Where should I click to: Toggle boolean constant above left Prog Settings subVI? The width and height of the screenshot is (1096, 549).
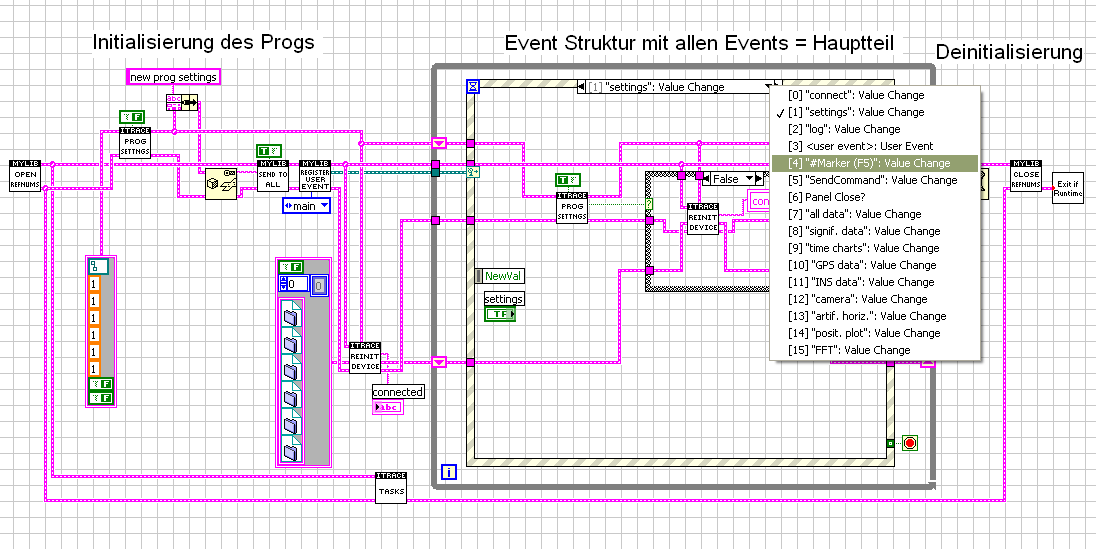pyautogui.click(x=132, y=117)
